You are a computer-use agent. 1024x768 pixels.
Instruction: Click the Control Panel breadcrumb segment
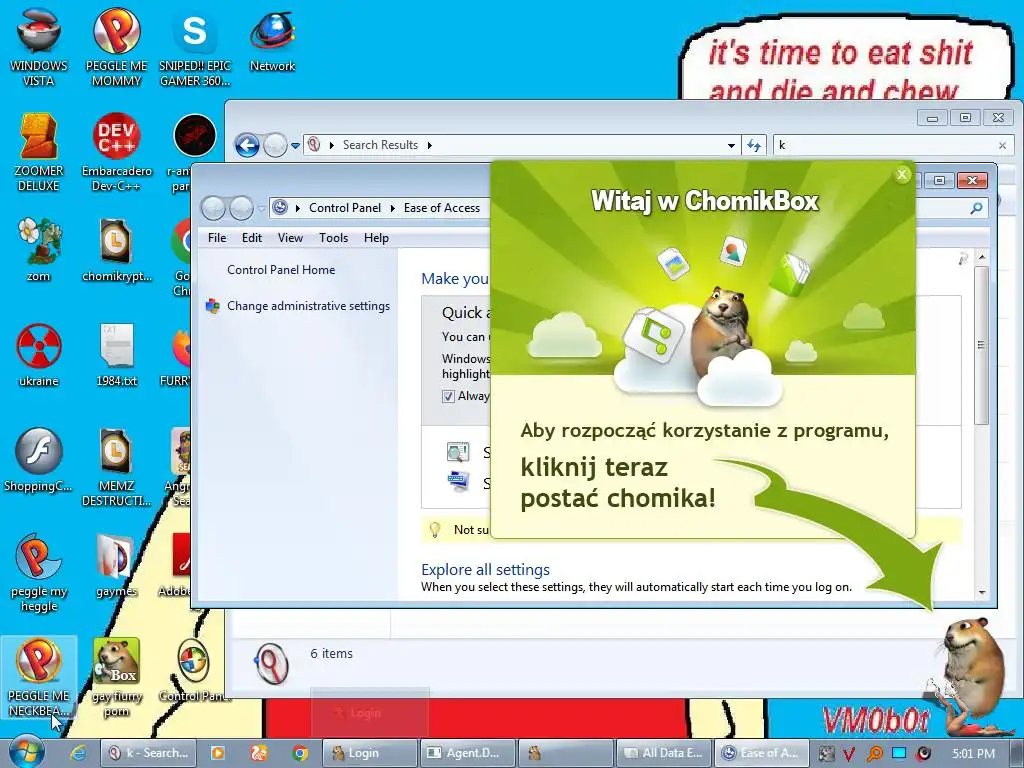(345, 208)
